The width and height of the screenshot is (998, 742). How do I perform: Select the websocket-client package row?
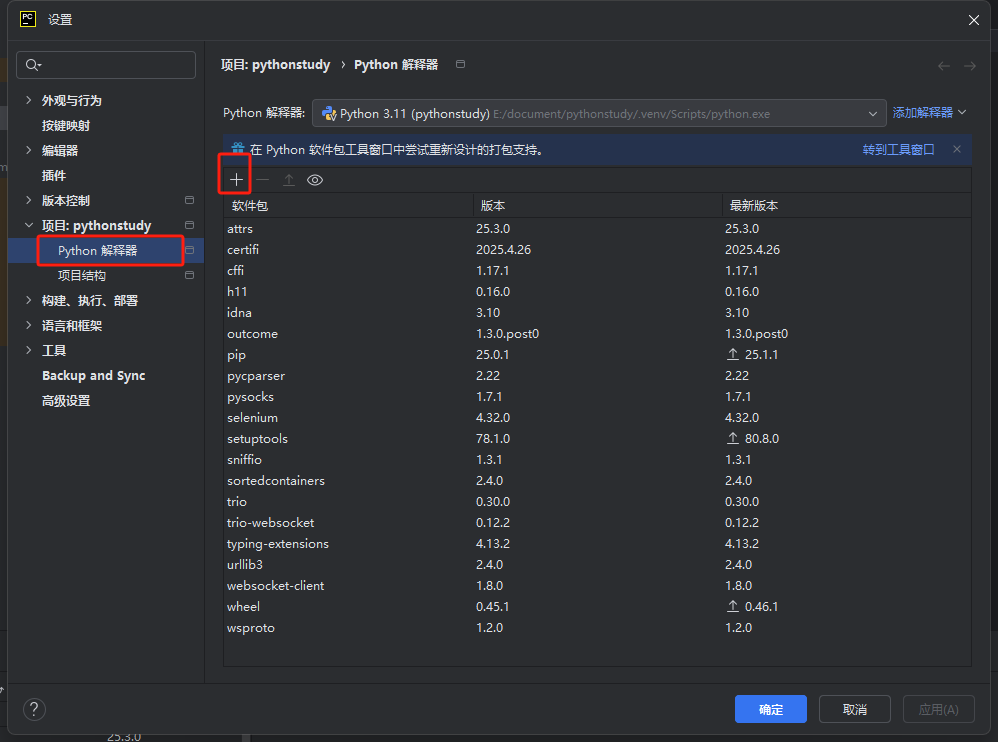597,585
